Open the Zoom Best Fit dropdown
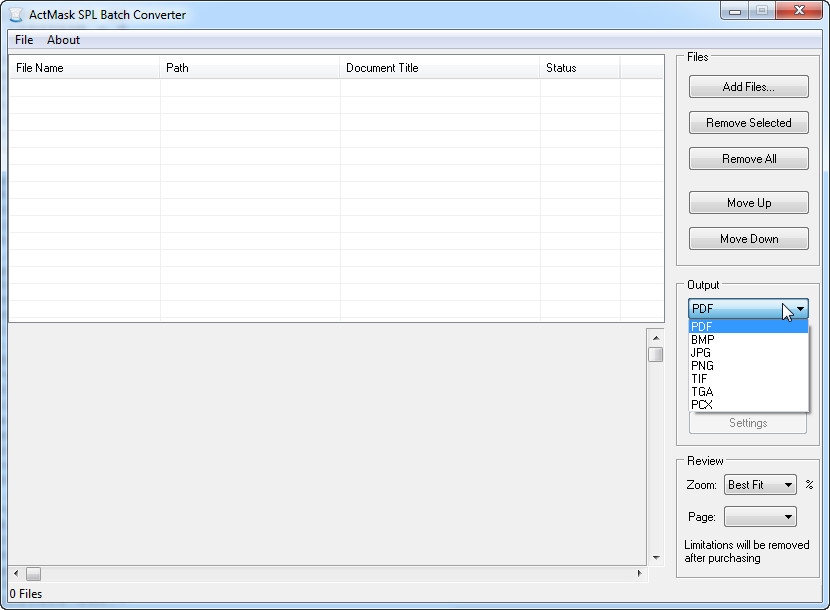 760,485
